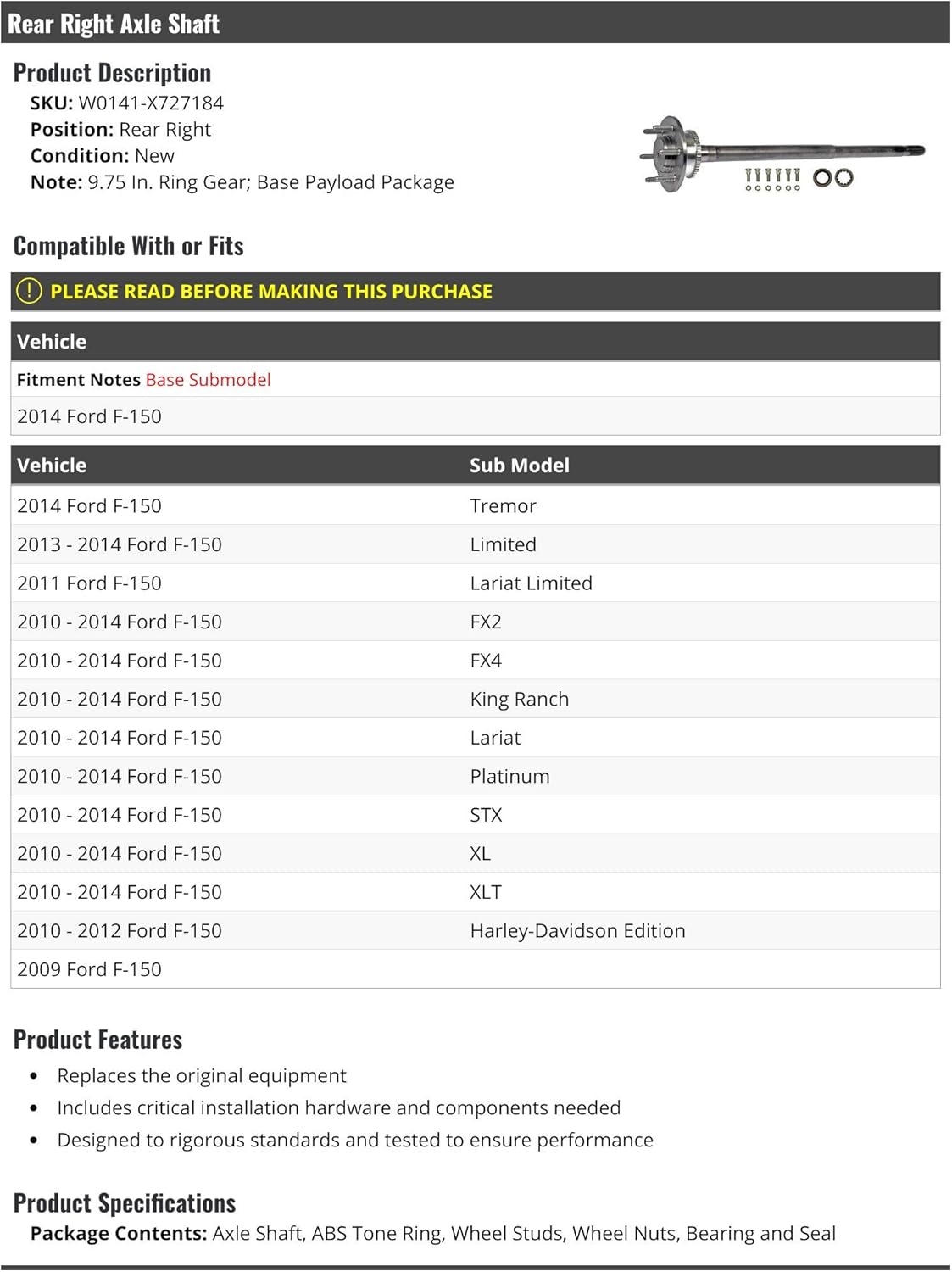Select the Rear Right Axle Shaft title bar
952x1272 pixels.
tap(476, 23)
